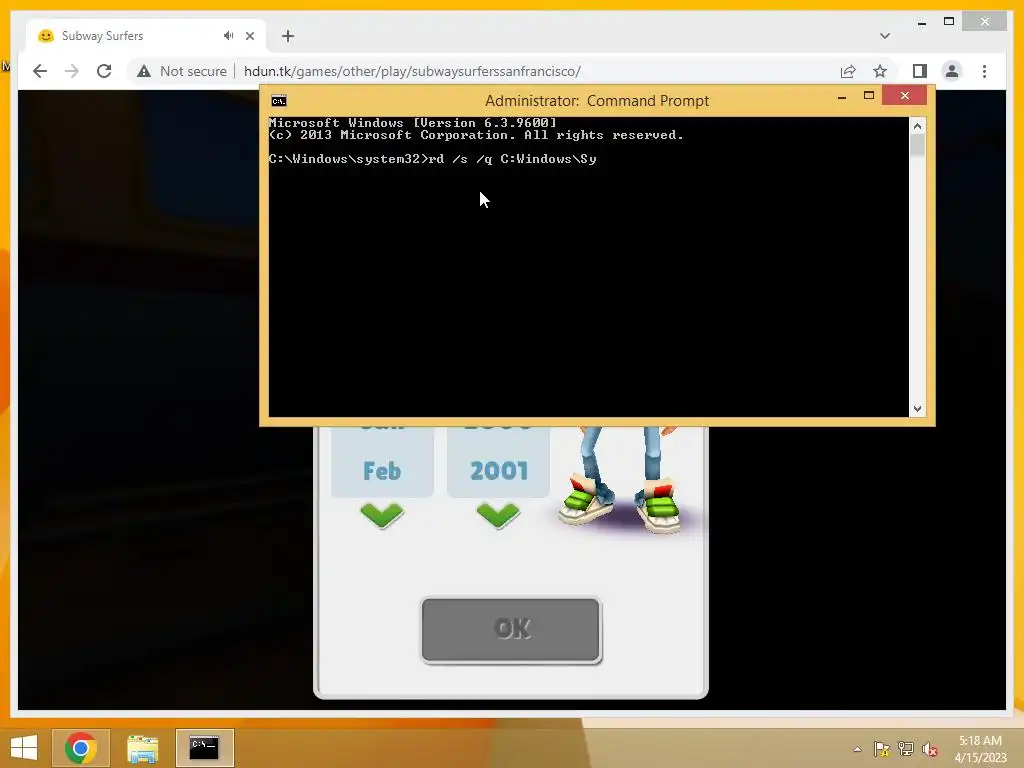Click Command Prompt scrollbar up arrow
Screen dimensions: 1024x768
(918, 125)
